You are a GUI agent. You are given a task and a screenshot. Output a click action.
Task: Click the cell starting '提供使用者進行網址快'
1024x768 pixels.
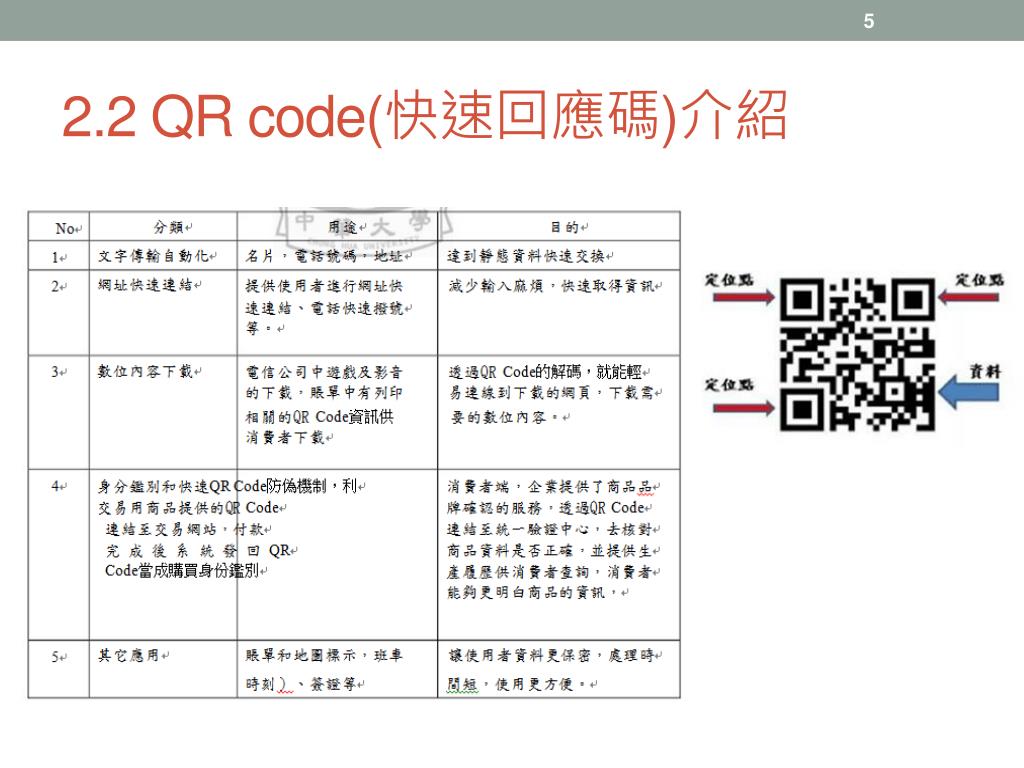click(338, 313)
